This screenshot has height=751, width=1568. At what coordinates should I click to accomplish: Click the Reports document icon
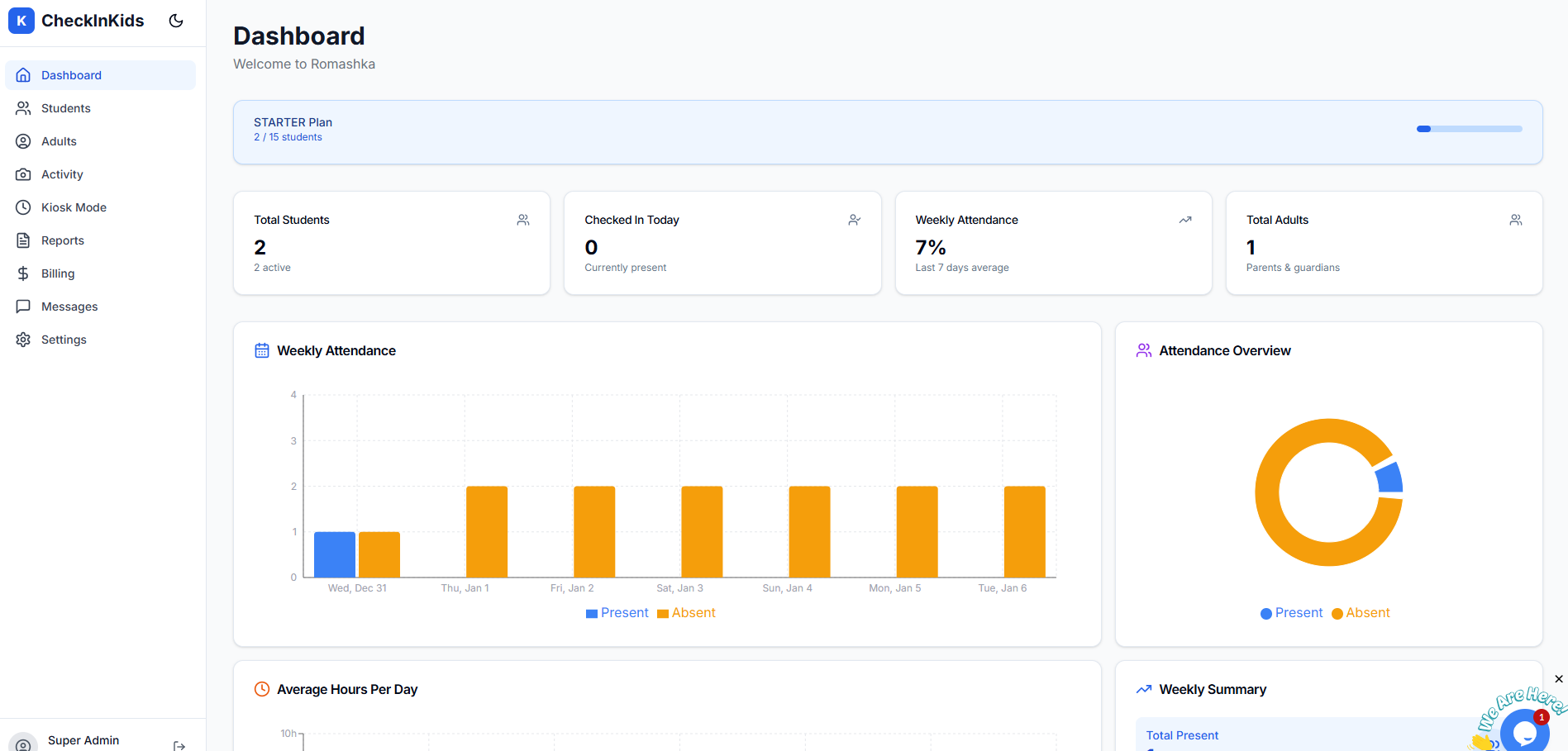pyautogui.click(x=23, y=240)
